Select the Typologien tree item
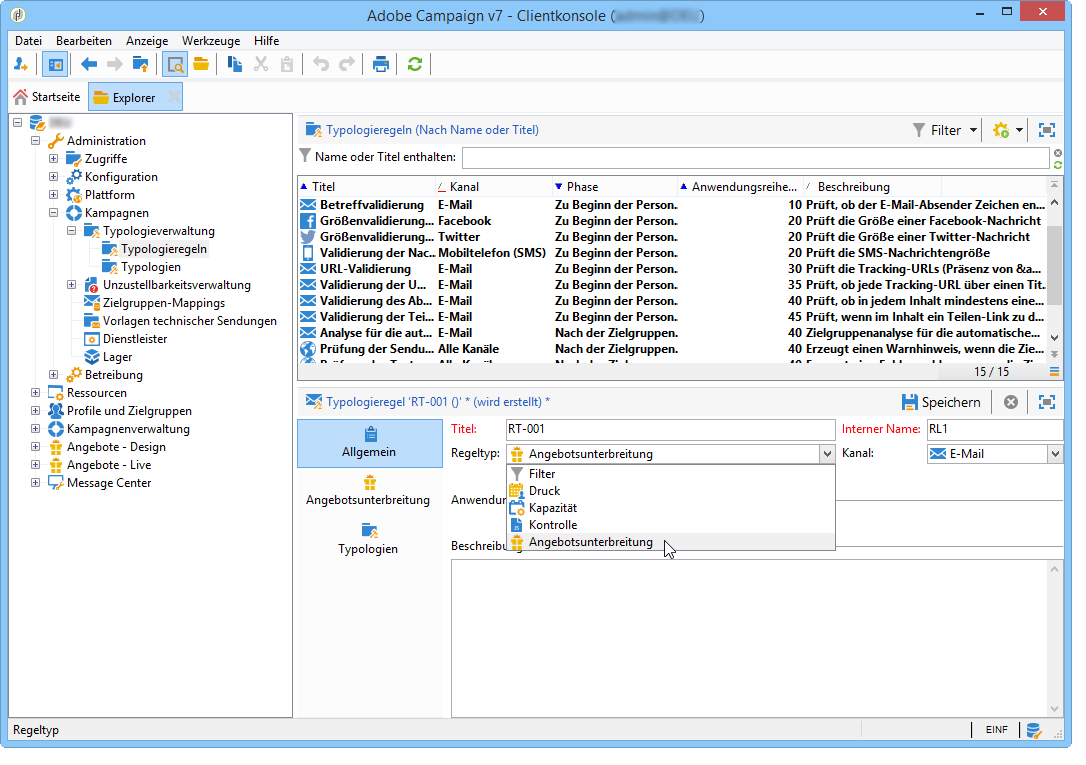Viewport: 1086px width, 765px height. [150, 267]
